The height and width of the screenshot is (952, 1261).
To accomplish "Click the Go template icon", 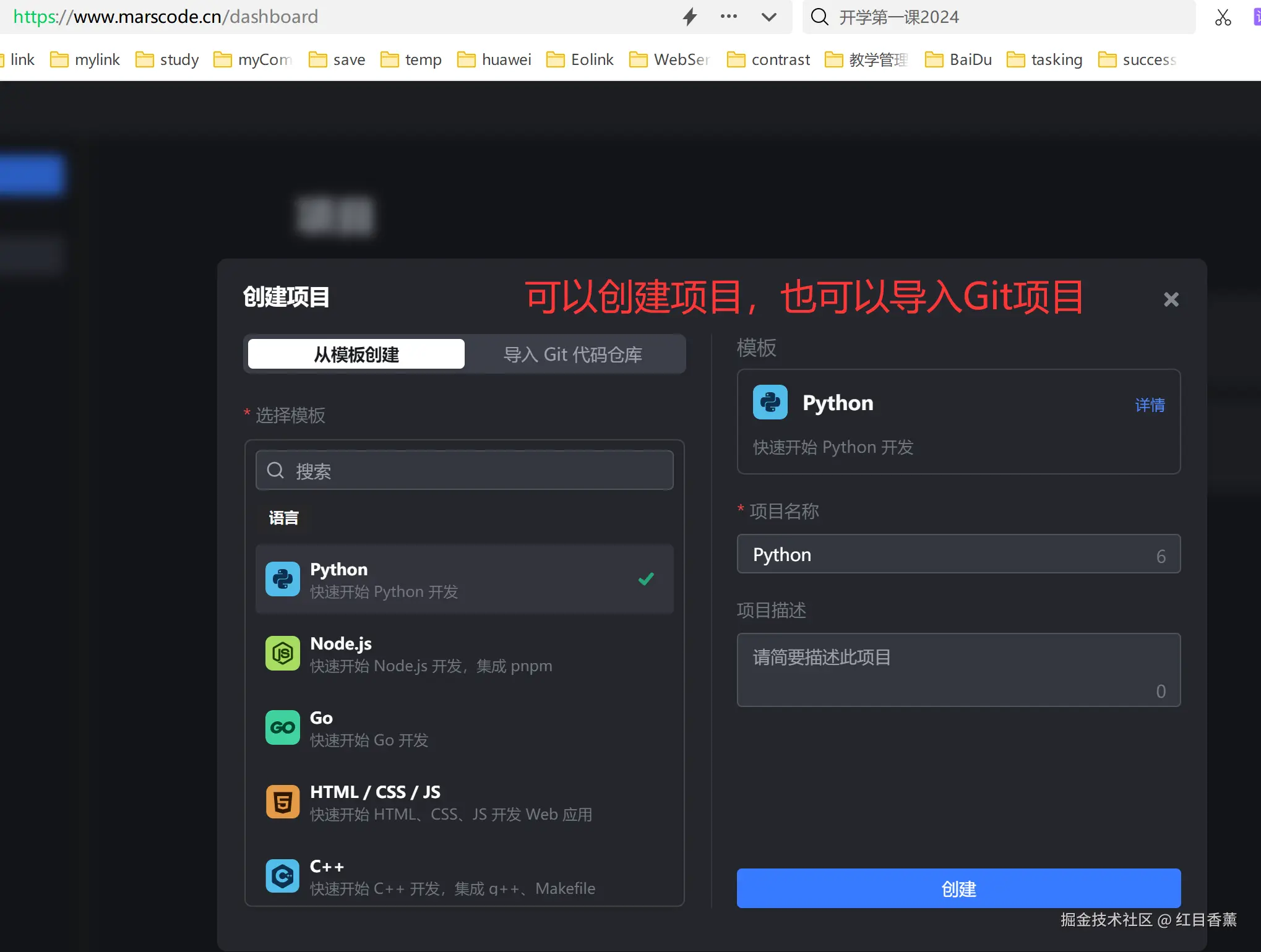I will click(x=283, y=727).
